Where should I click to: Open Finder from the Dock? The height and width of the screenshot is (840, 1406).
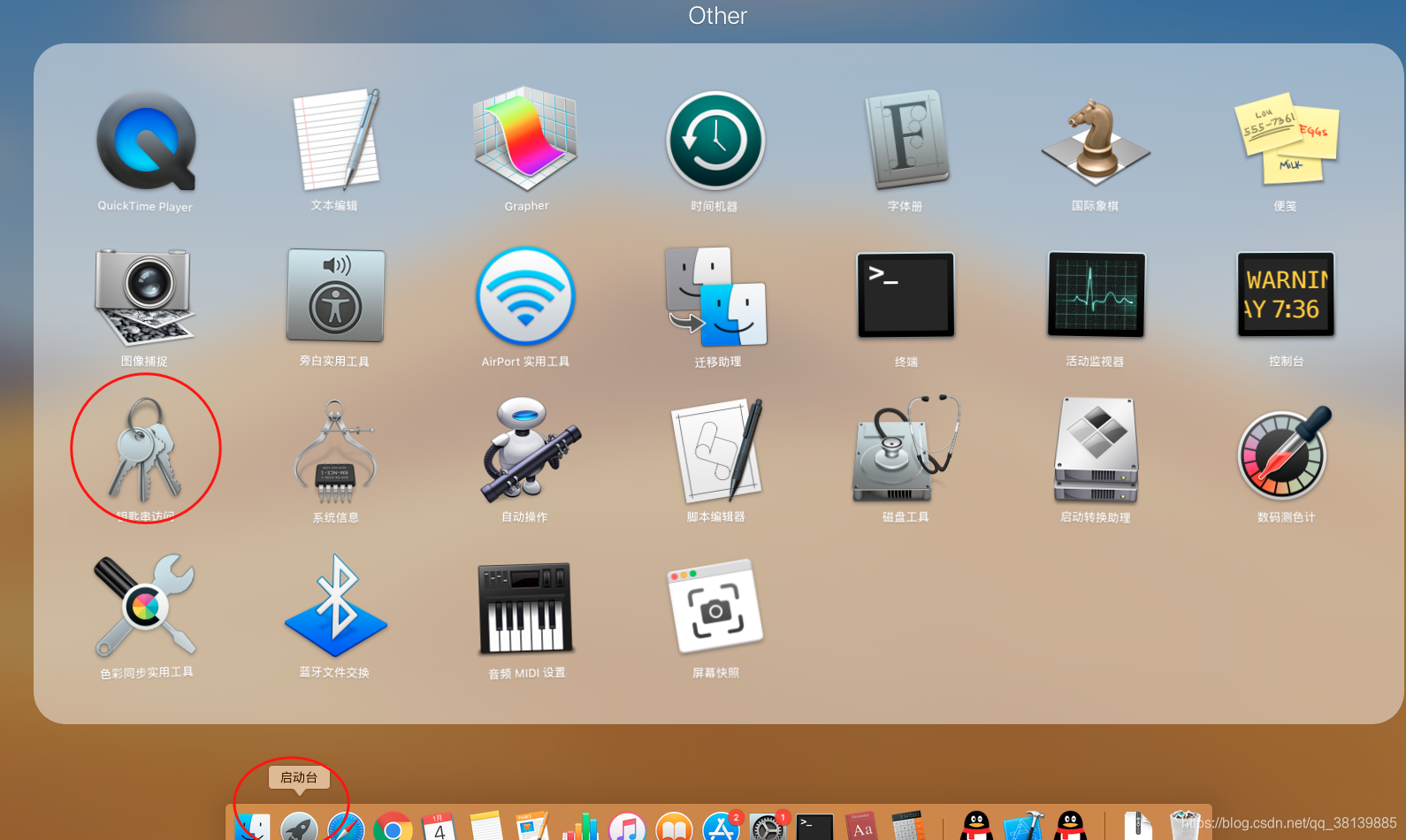tap(252, 827)
